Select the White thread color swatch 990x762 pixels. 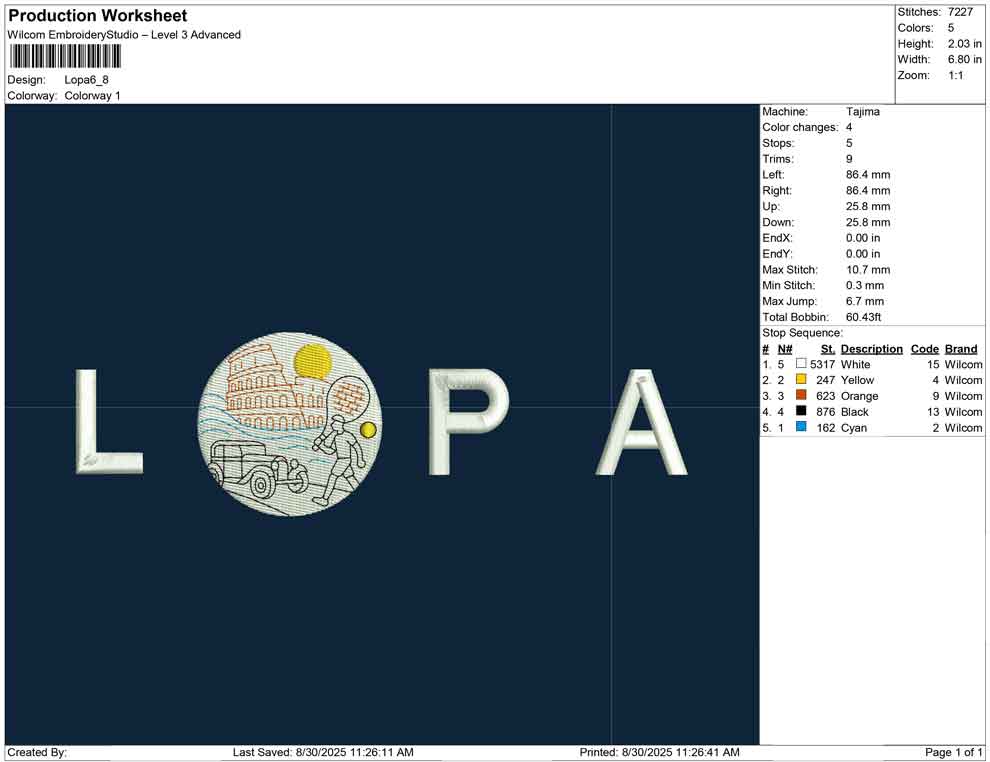[x=801, y=364]
